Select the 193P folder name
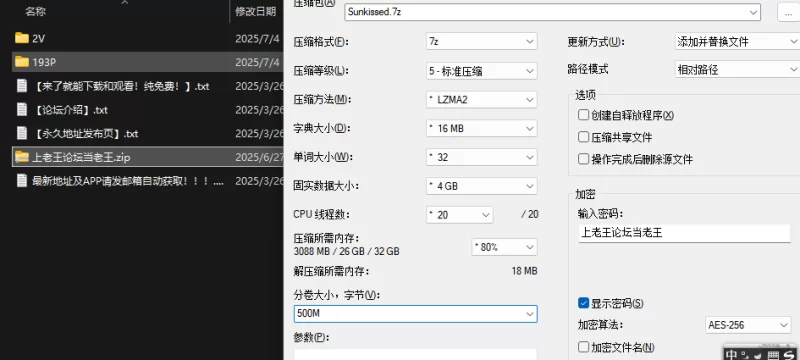The width and height of the screenshot is (800, 360). point(44,62)
